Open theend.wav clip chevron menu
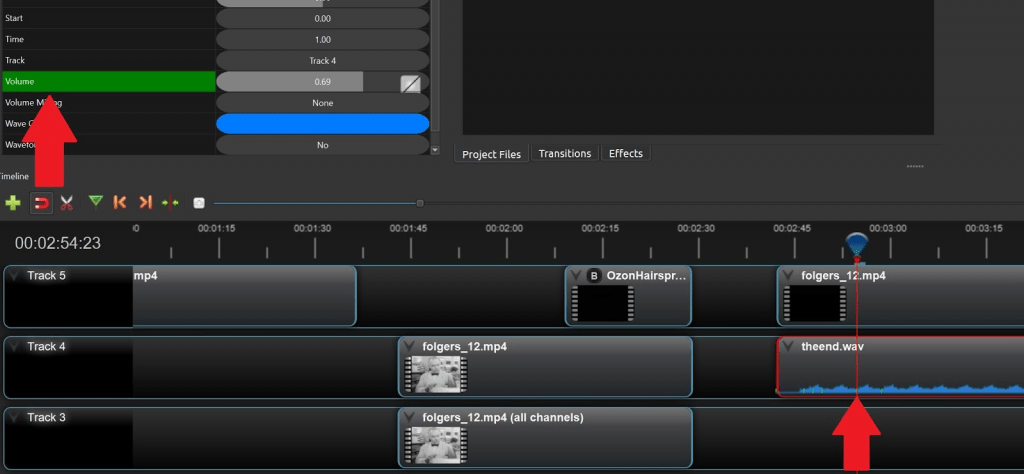 point(788,347)
